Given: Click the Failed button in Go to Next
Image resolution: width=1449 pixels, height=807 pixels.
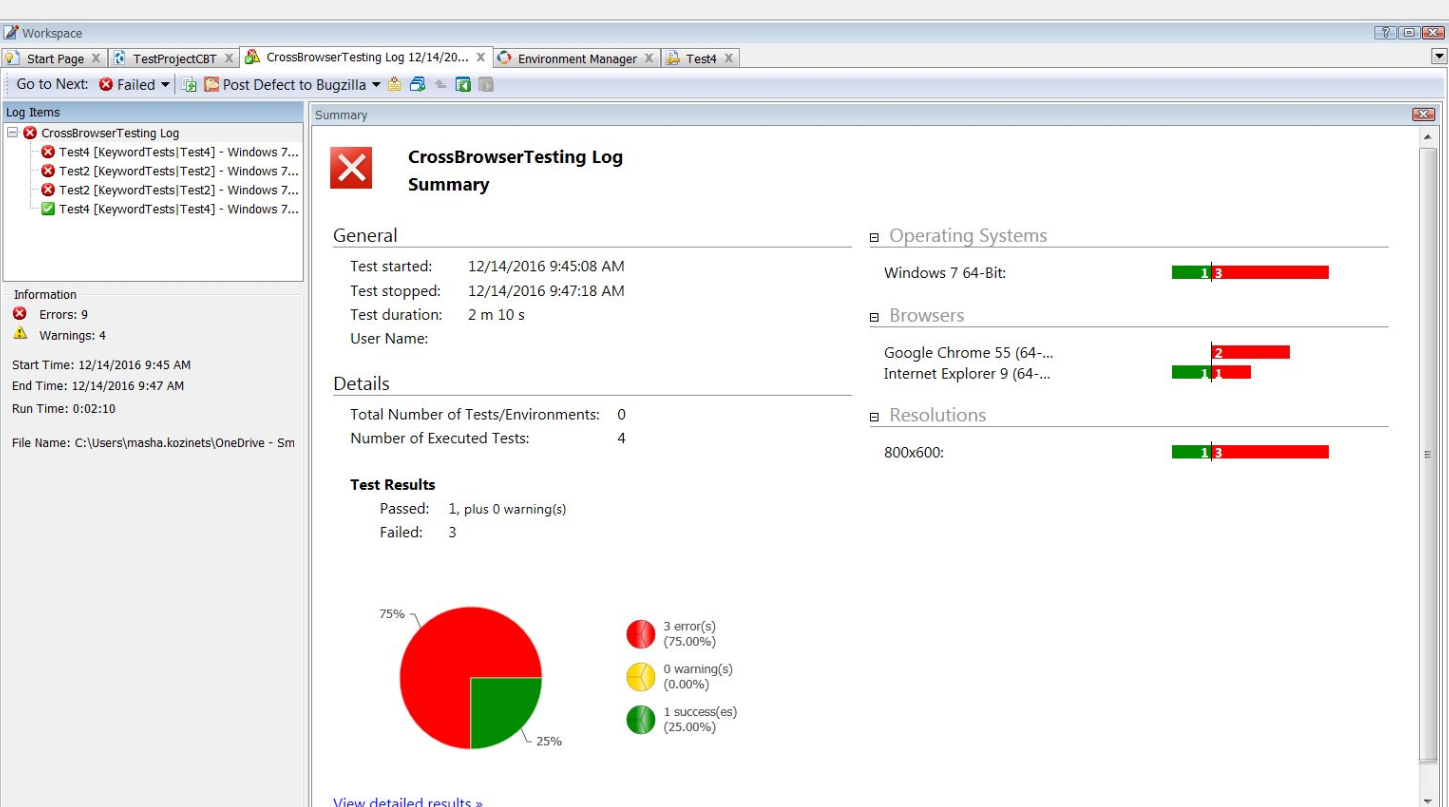Looking at the screenshot, I should [127, 85].
